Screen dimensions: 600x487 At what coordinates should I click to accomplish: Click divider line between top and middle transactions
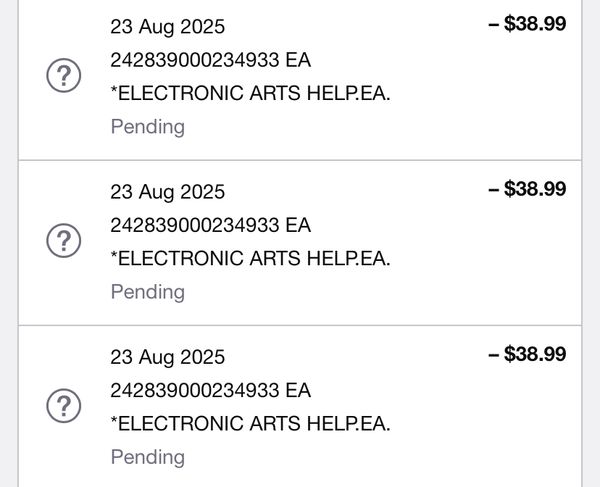[300, 160]
